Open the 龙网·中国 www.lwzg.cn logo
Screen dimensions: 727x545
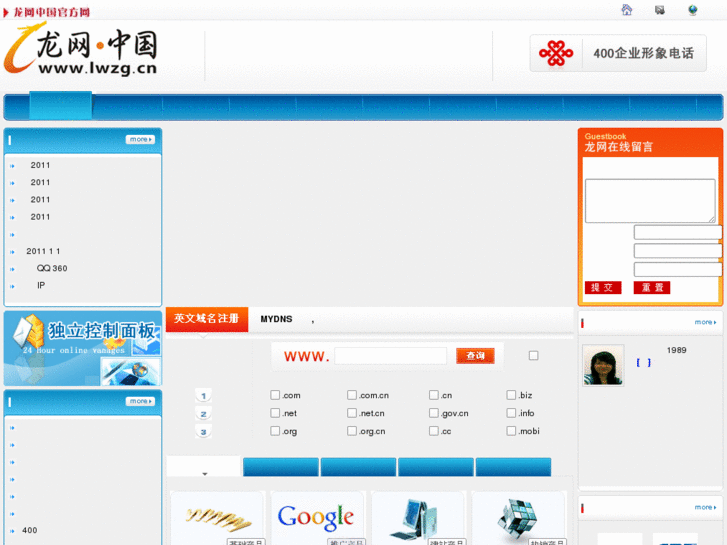tap(81, 50)
